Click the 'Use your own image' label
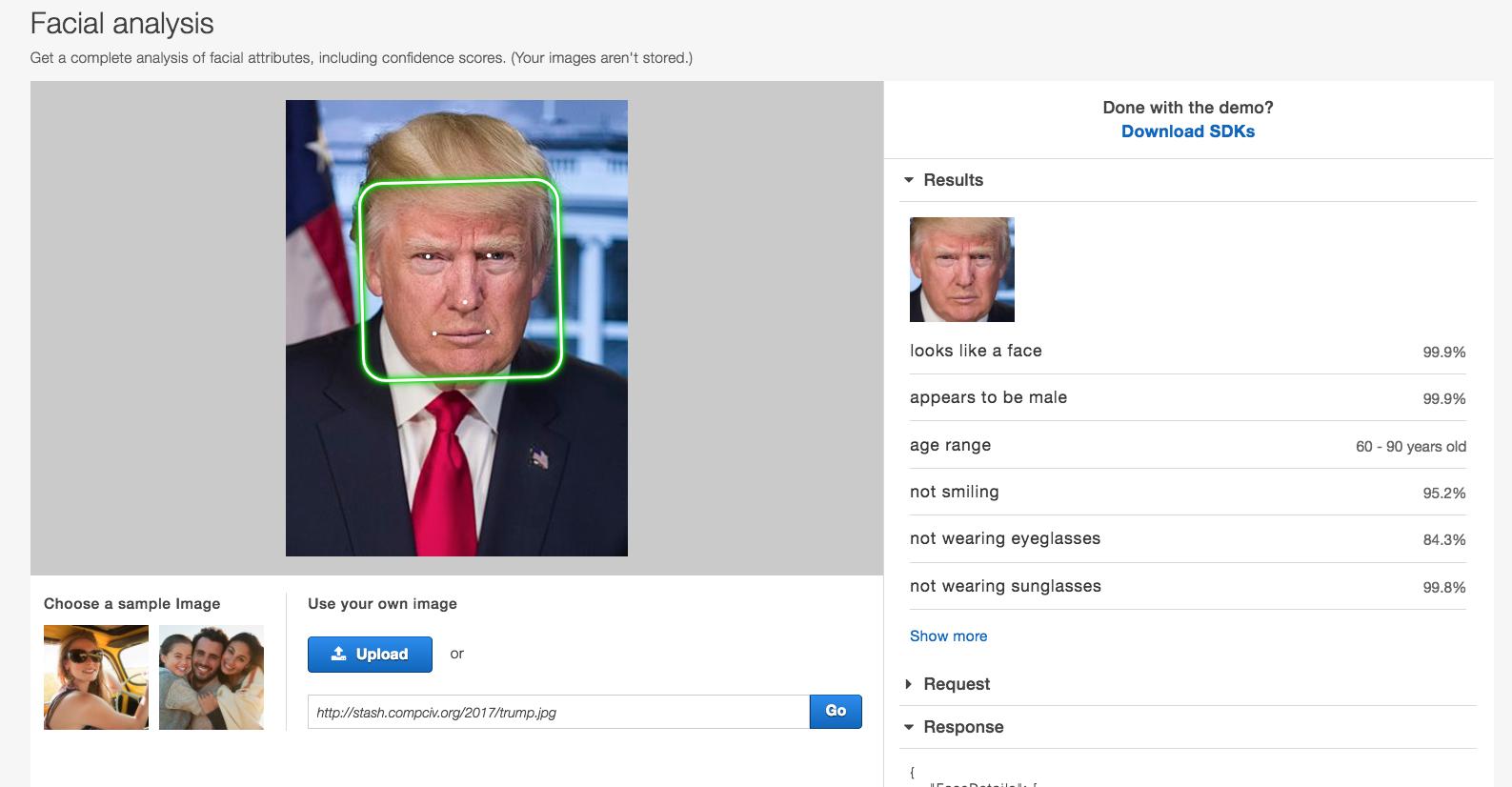1512x787 pixels. [382, 603]
